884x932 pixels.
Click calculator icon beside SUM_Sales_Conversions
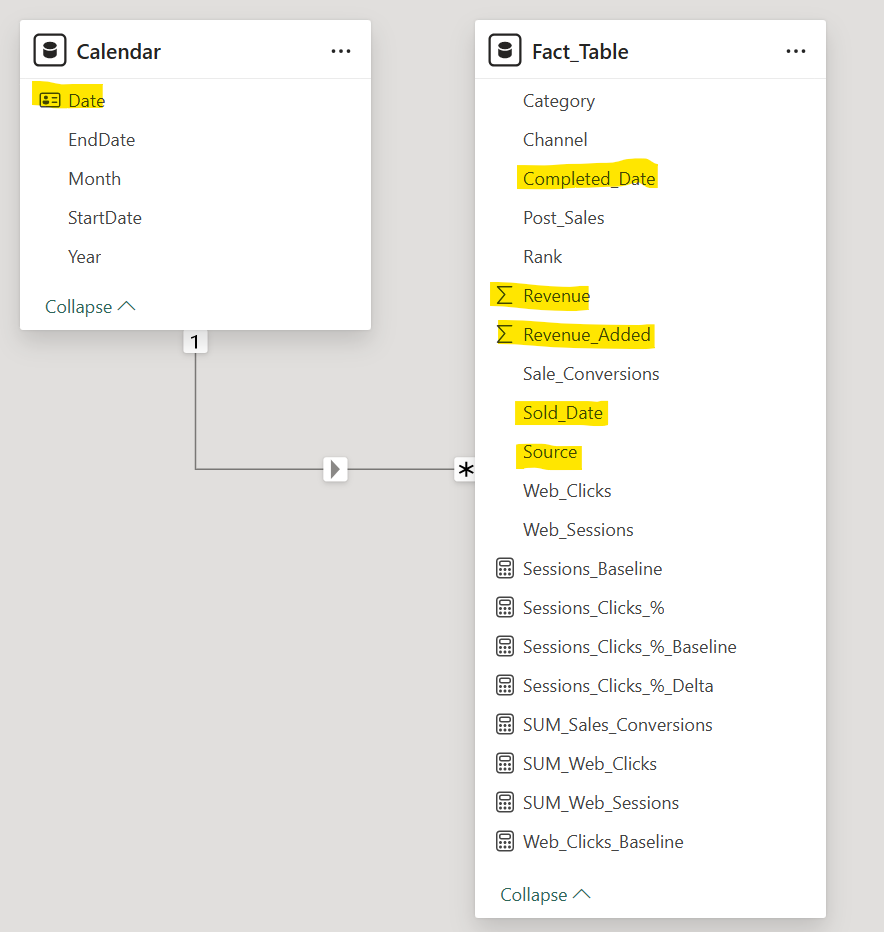click(x=505, y=725)
